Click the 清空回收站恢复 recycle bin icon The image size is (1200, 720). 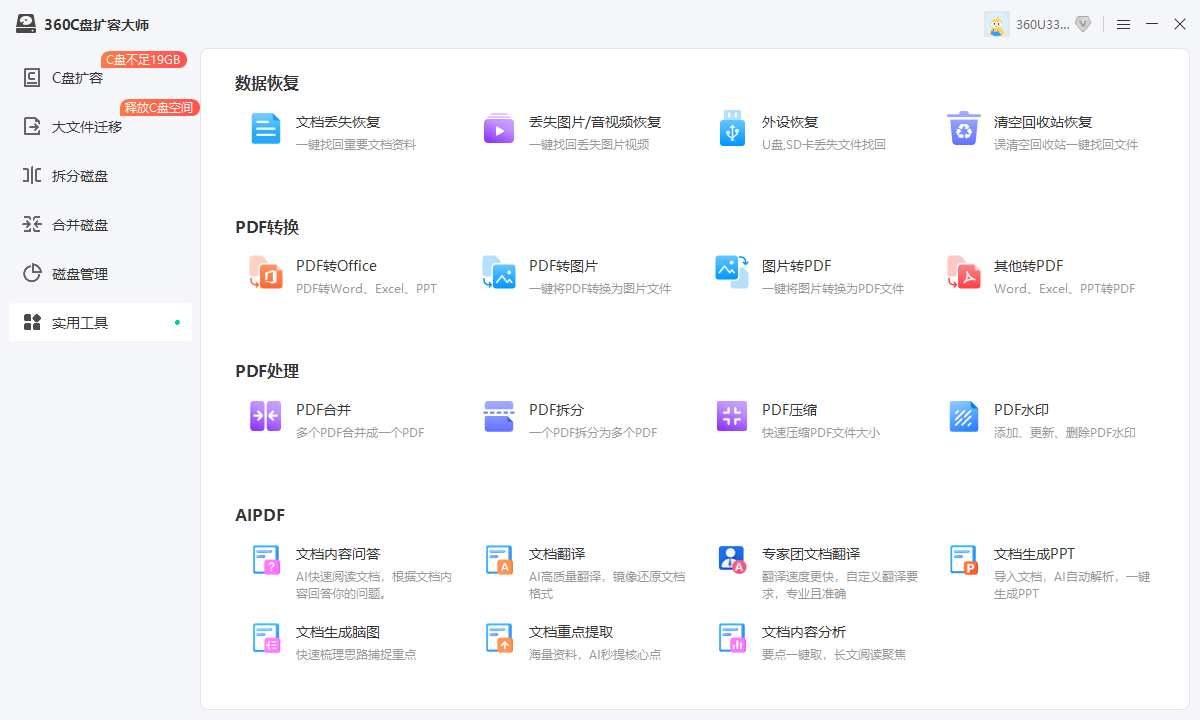click(x=964, y=129)
